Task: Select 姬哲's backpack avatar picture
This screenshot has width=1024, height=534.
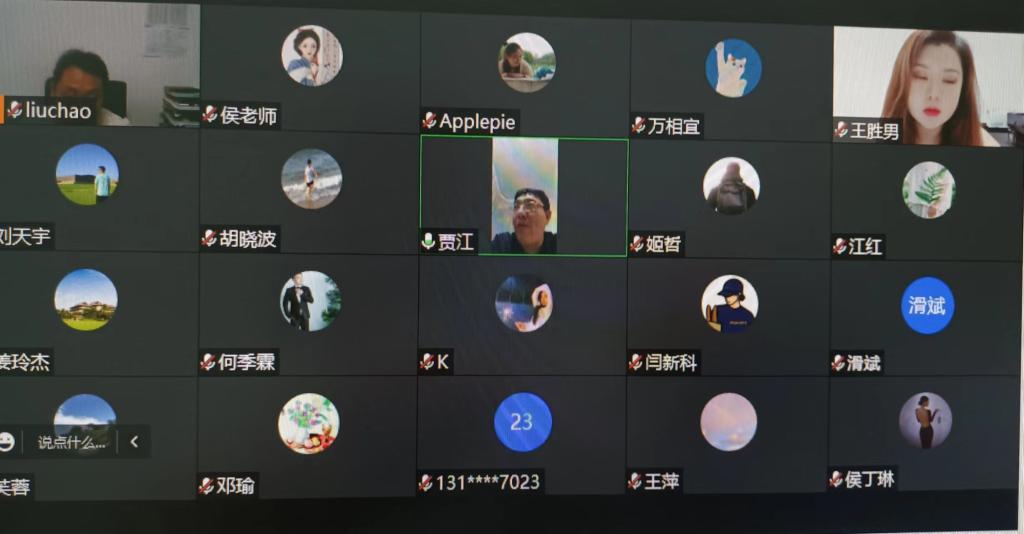Action: 731,186
